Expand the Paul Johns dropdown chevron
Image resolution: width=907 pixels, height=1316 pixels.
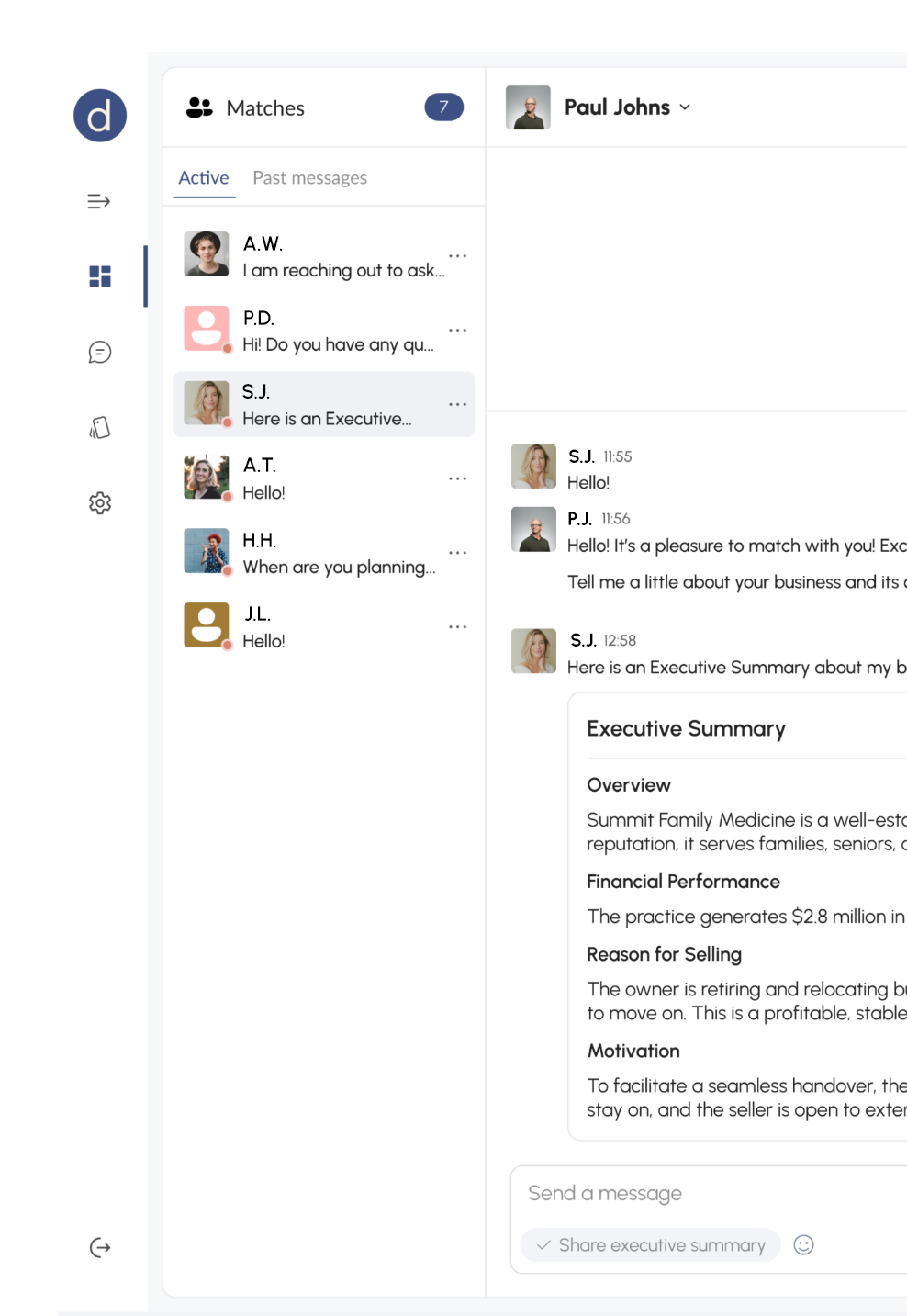click(x=685, y=107)
